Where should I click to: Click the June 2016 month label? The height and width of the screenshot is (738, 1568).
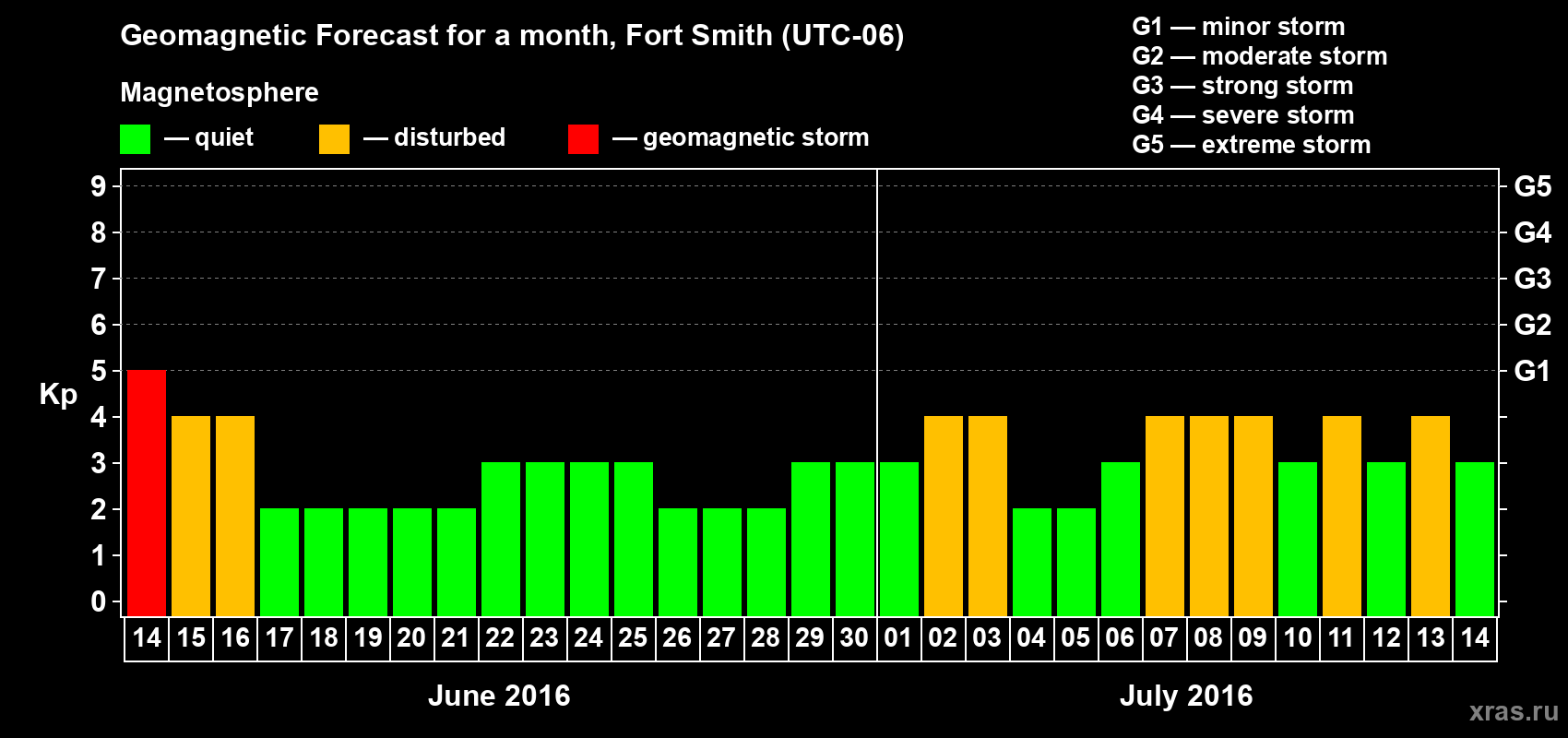(499, 696)
